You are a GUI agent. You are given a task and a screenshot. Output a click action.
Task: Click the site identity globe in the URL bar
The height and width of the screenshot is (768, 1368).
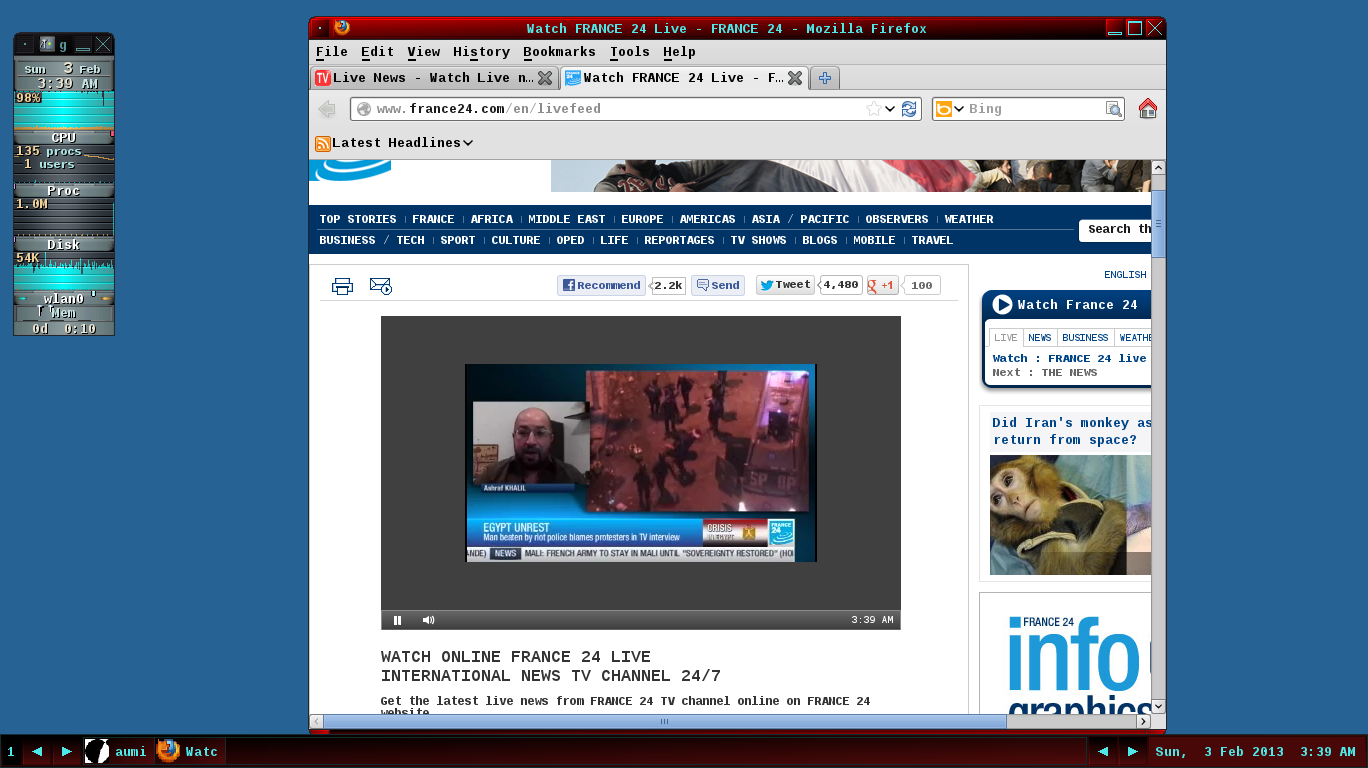point(364,109)
